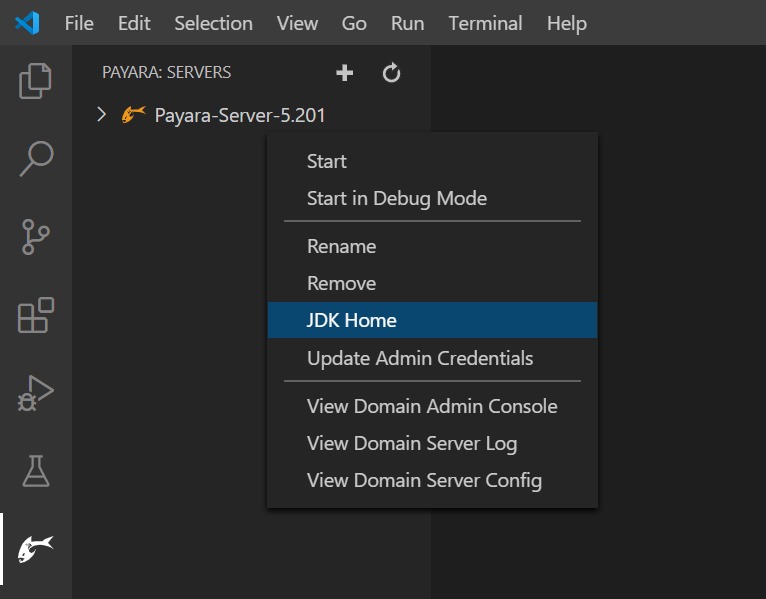This screenshot has height=599, width=766.
Task: Open the Run and Debug view icon
Action: (x=36, y=393)
